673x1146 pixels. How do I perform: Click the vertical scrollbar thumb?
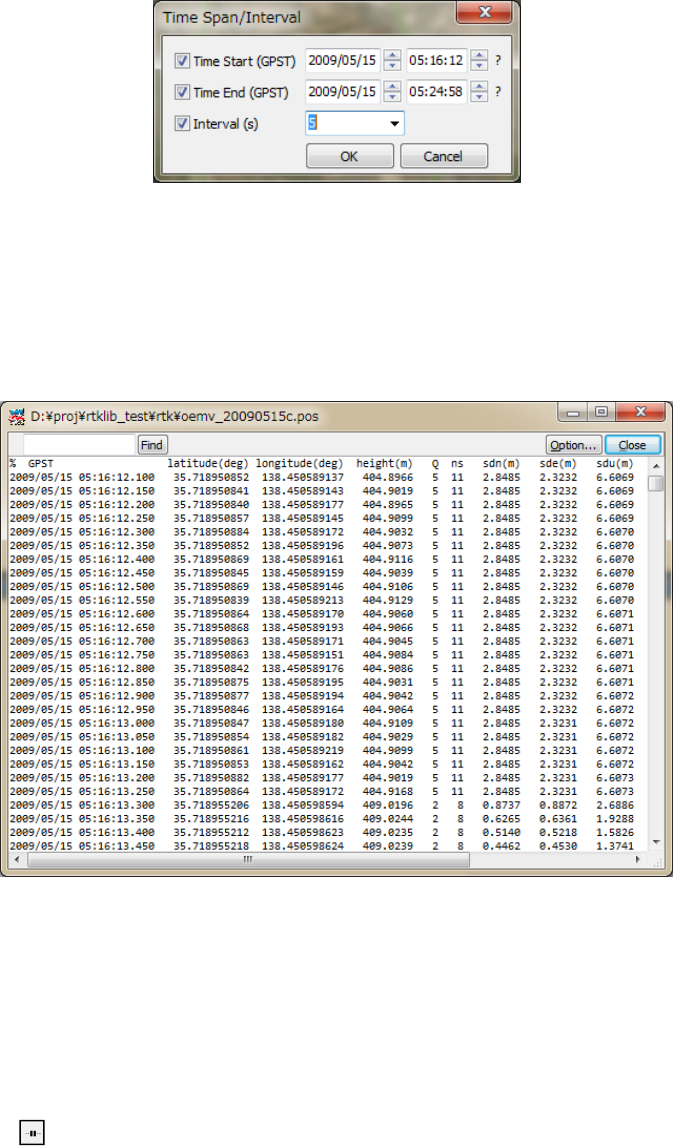655,482
